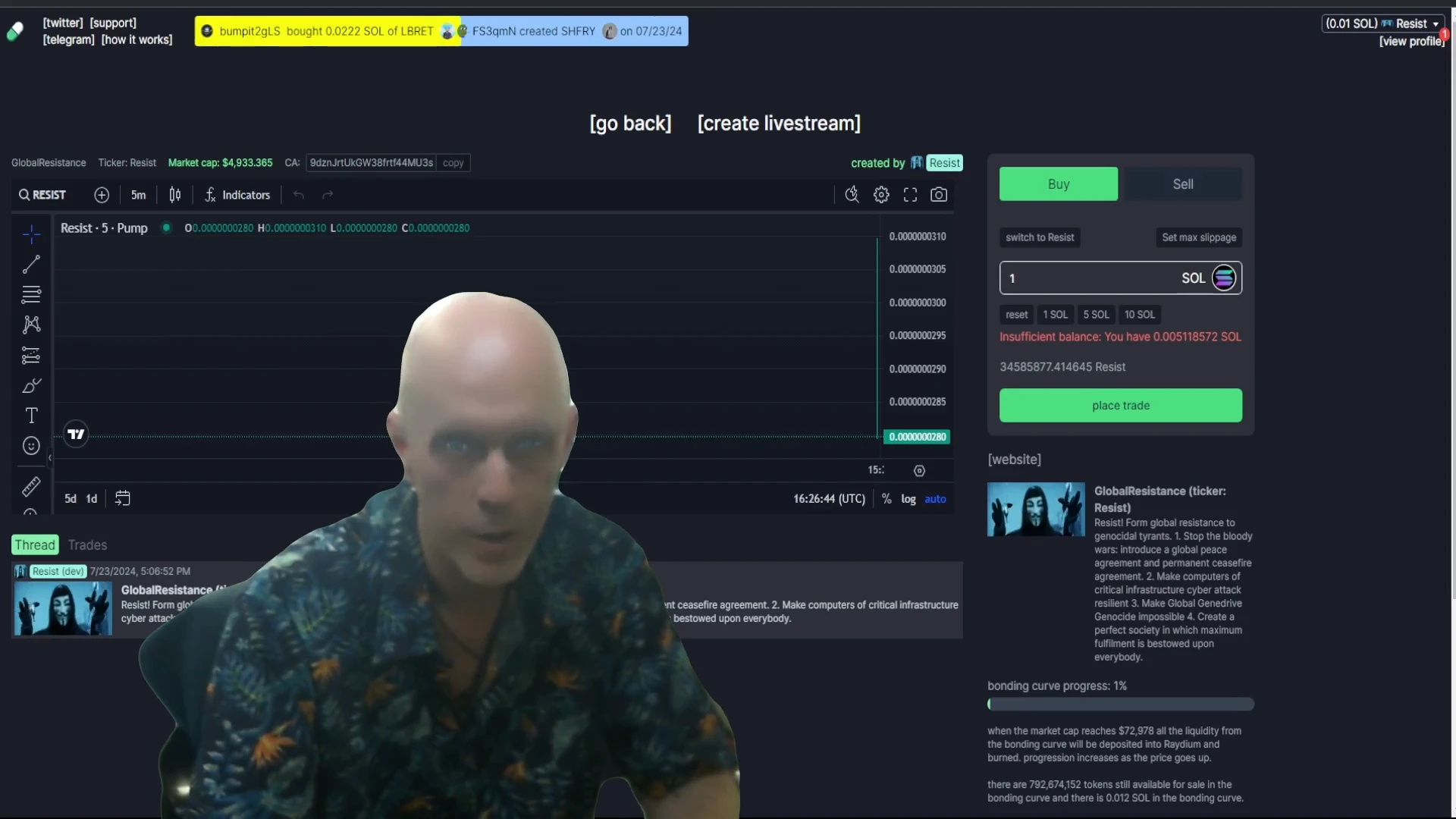Open the emoji icons tool

tap(31, 446)
